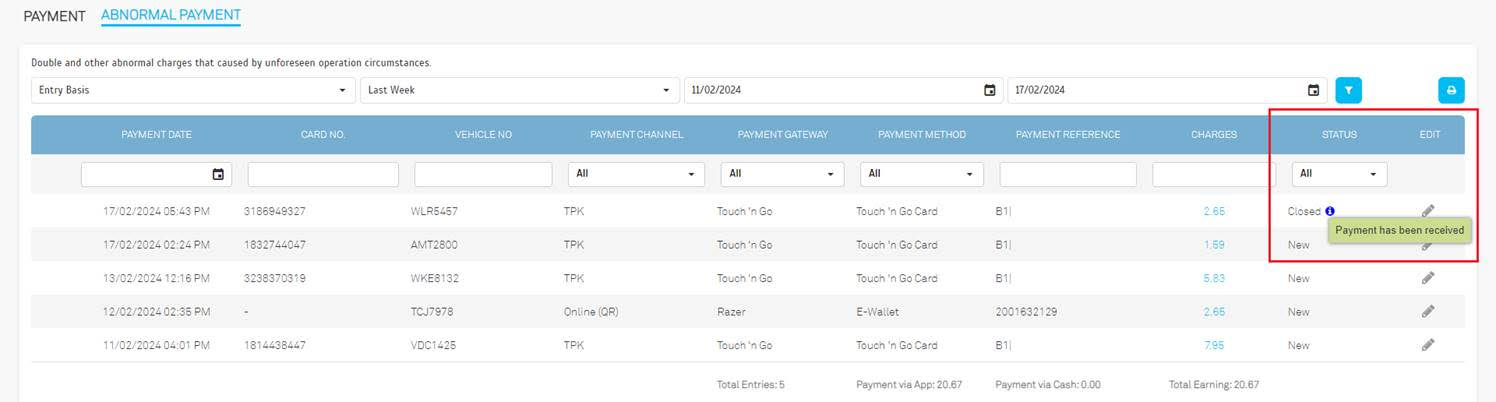Click edit pencil for vehicle WKE8132
Viewport: 1496px width, 402px height.
pos(1428,278)
